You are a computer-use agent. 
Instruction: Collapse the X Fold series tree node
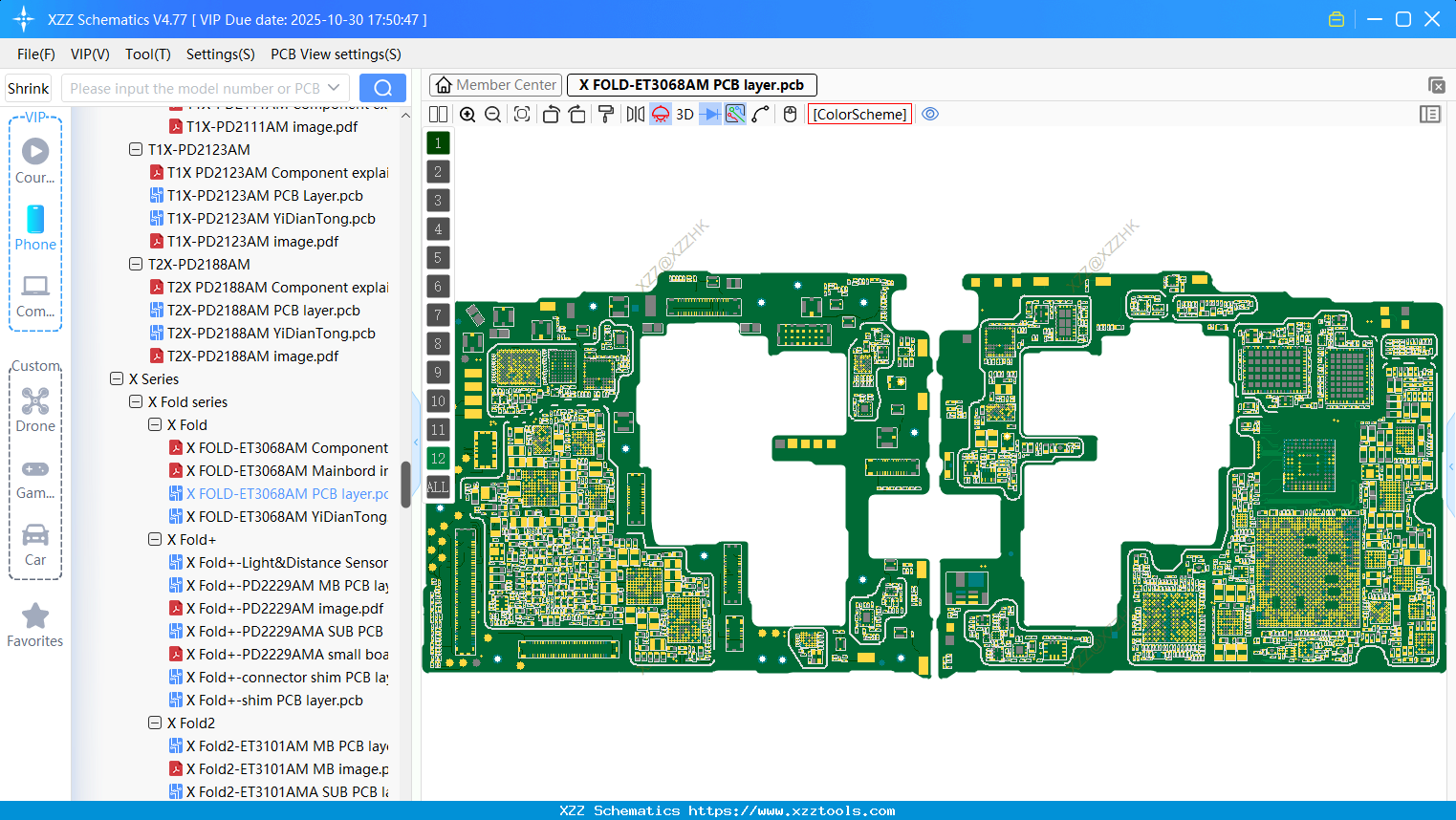point(135,401)
